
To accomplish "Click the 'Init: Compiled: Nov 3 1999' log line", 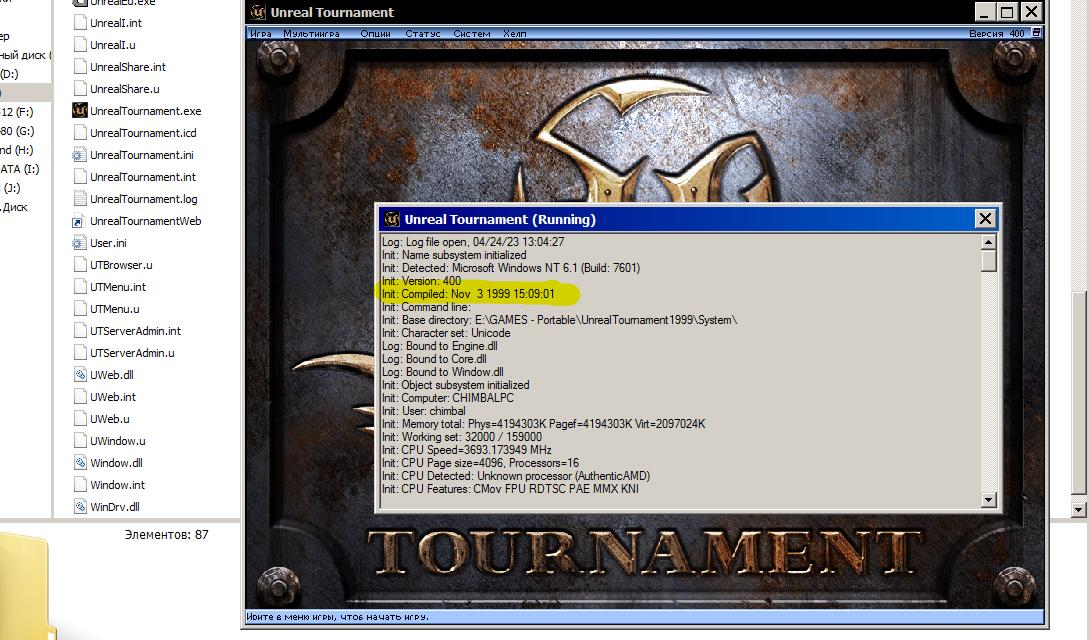I will pyautogui.click(x=469, y=294).
